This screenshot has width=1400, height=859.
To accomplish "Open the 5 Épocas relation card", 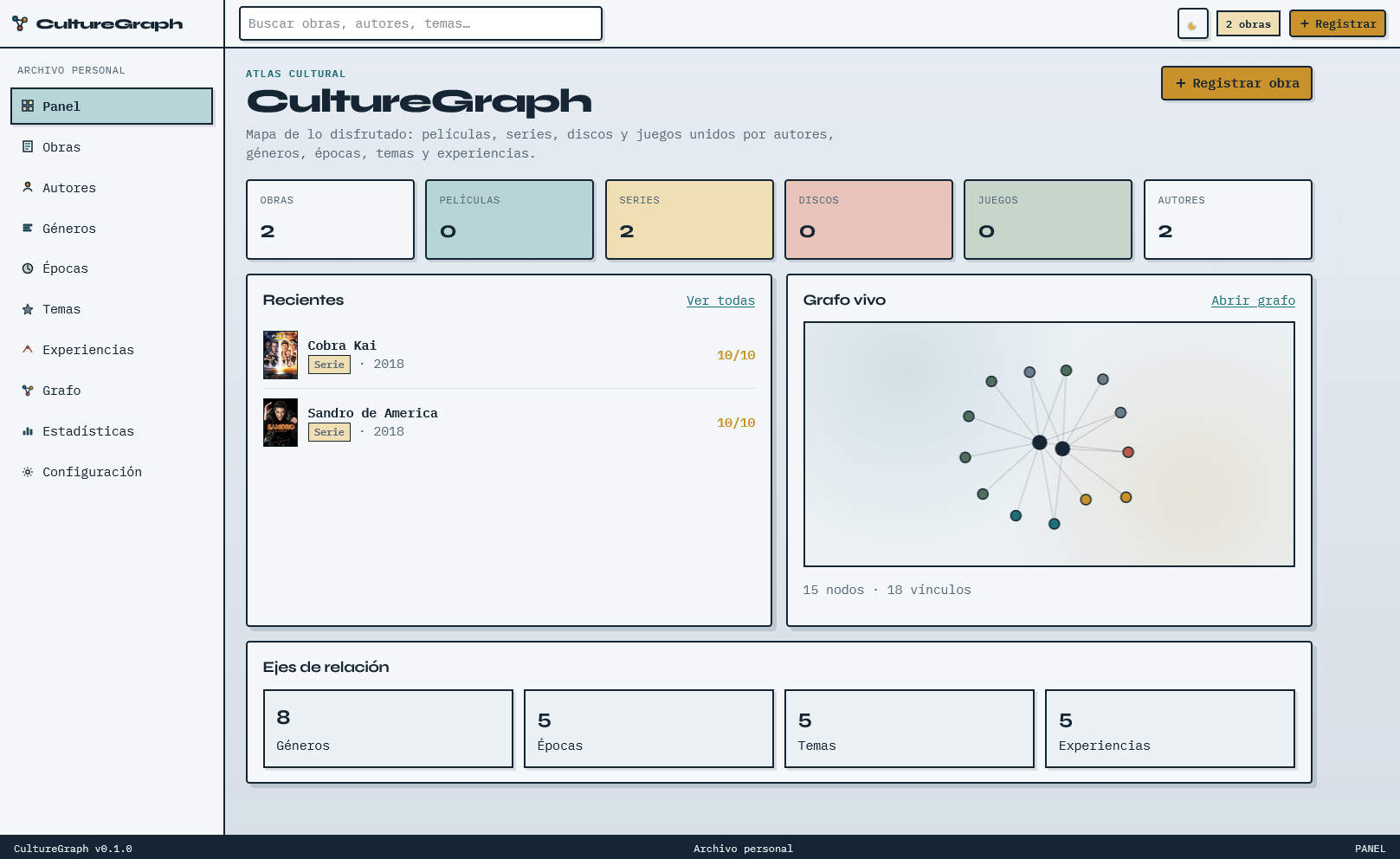I will tap(648, 728).
